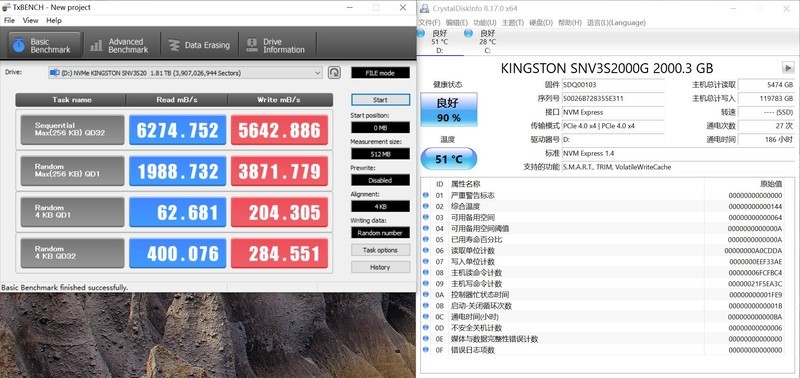
Task: Select the D: drive health orb at 51 °C
Action: [421, 33]
